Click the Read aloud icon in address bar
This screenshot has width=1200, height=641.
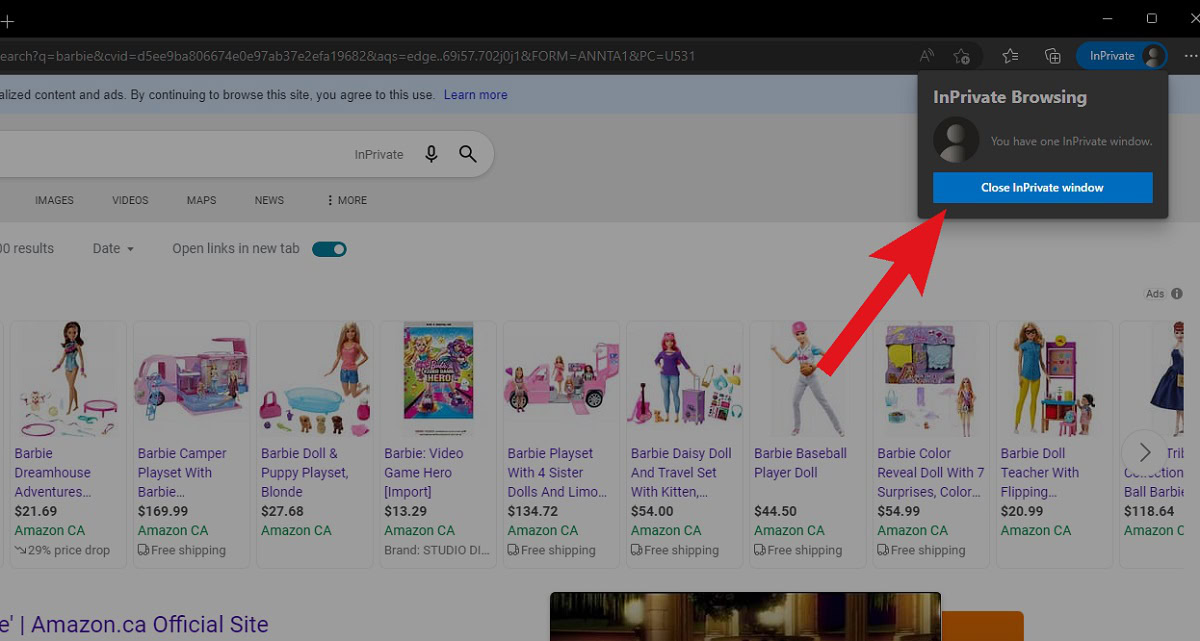(x=927, y=56)
